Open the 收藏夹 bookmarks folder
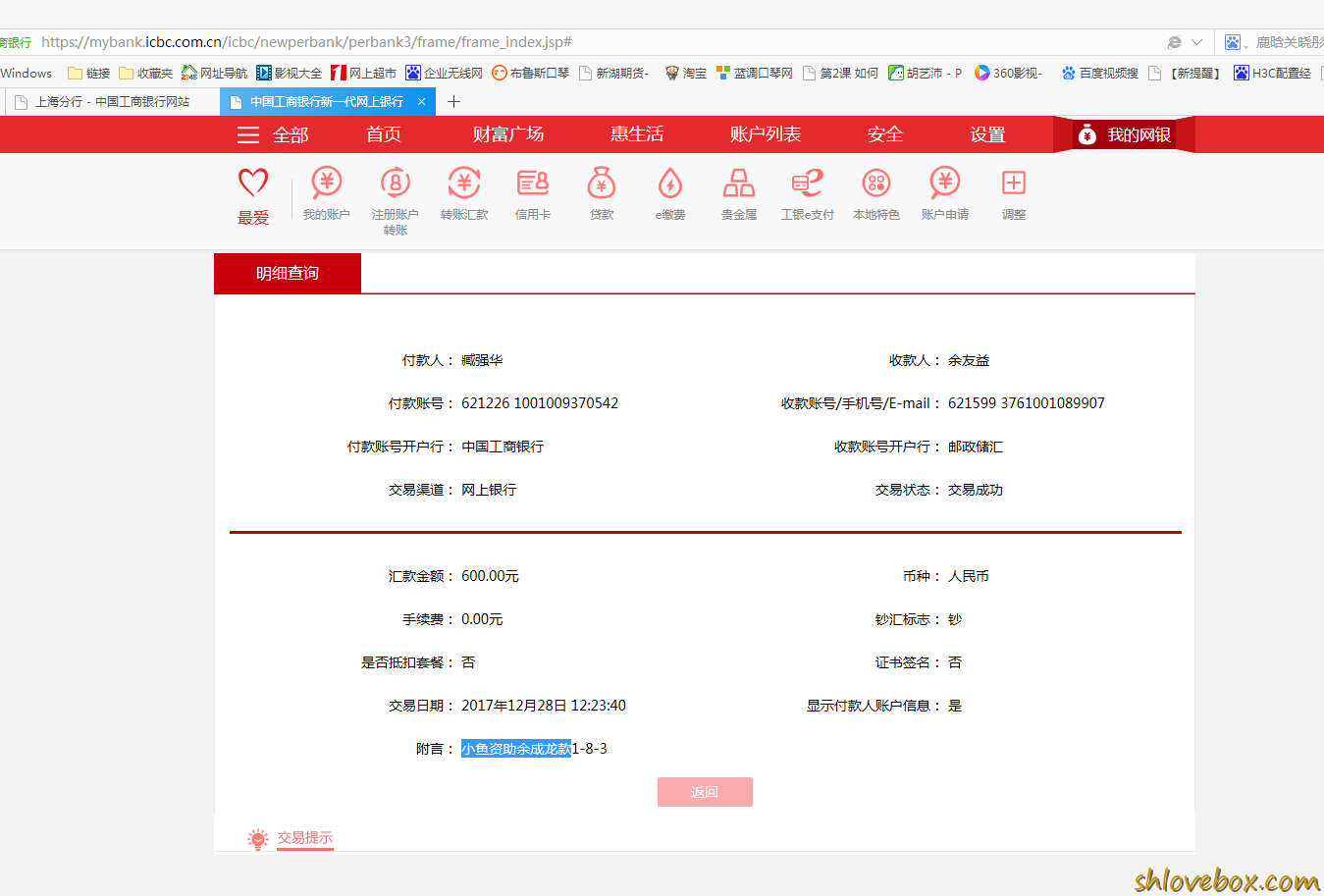The image size is (1324, 896). [x=145, y=73]
